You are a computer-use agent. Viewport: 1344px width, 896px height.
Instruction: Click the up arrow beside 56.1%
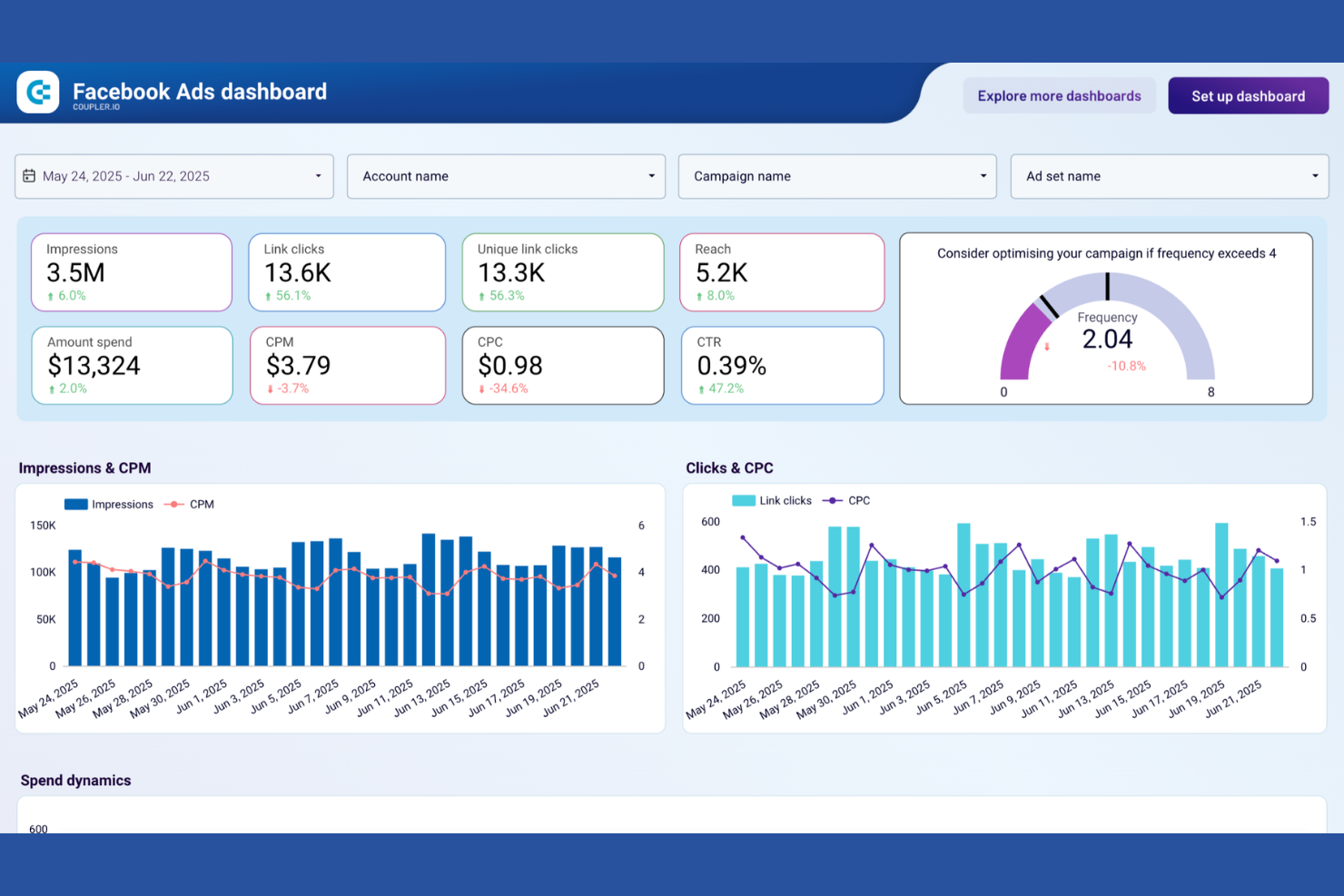click(x=268, y=297)
